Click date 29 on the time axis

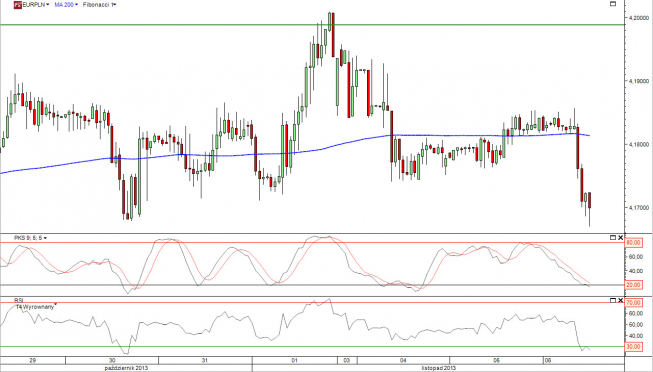(33, 360)
